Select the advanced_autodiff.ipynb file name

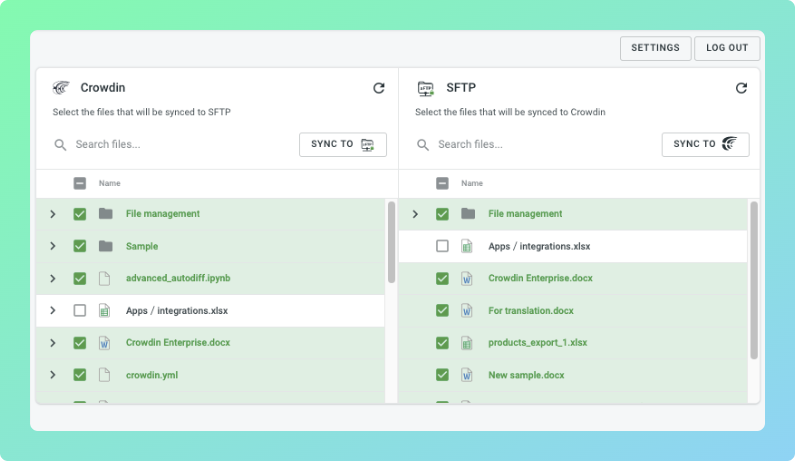click(178, 278)
